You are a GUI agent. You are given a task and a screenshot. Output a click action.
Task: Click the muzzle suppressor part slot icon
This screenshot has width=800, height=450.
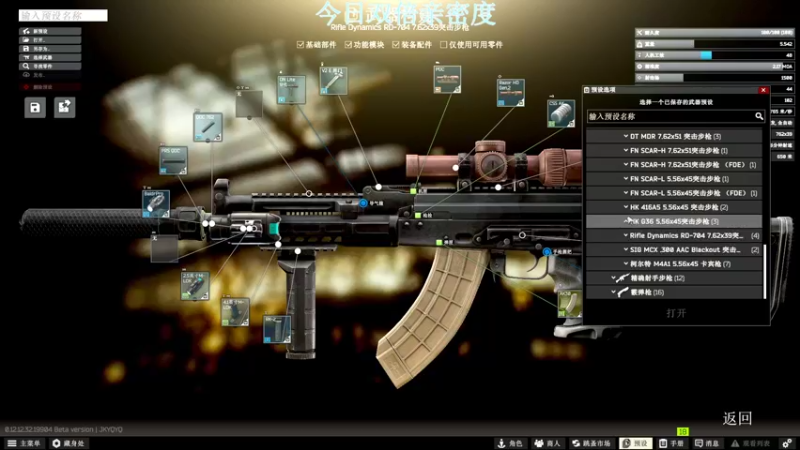(x=156, y=204)
